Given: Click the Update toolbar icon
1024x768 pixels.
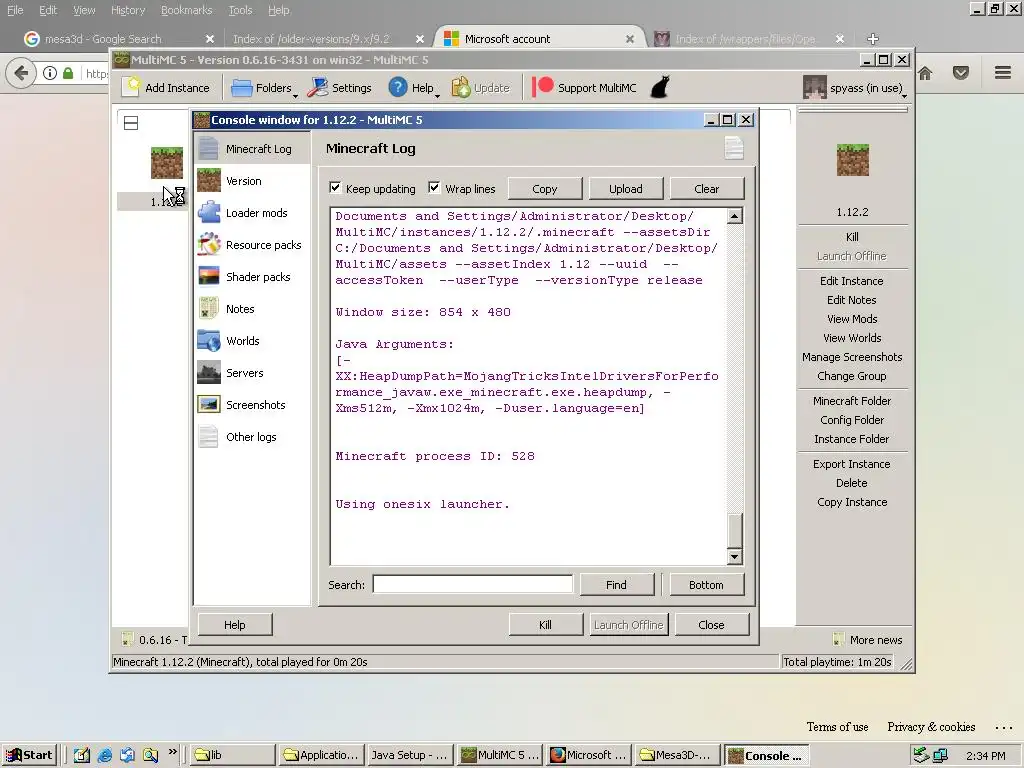Looking at the screenshot, I should click(461, 87).
